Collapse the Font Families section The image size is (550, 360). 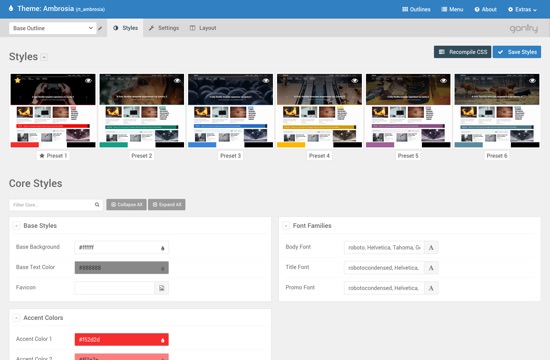[286, 226]
